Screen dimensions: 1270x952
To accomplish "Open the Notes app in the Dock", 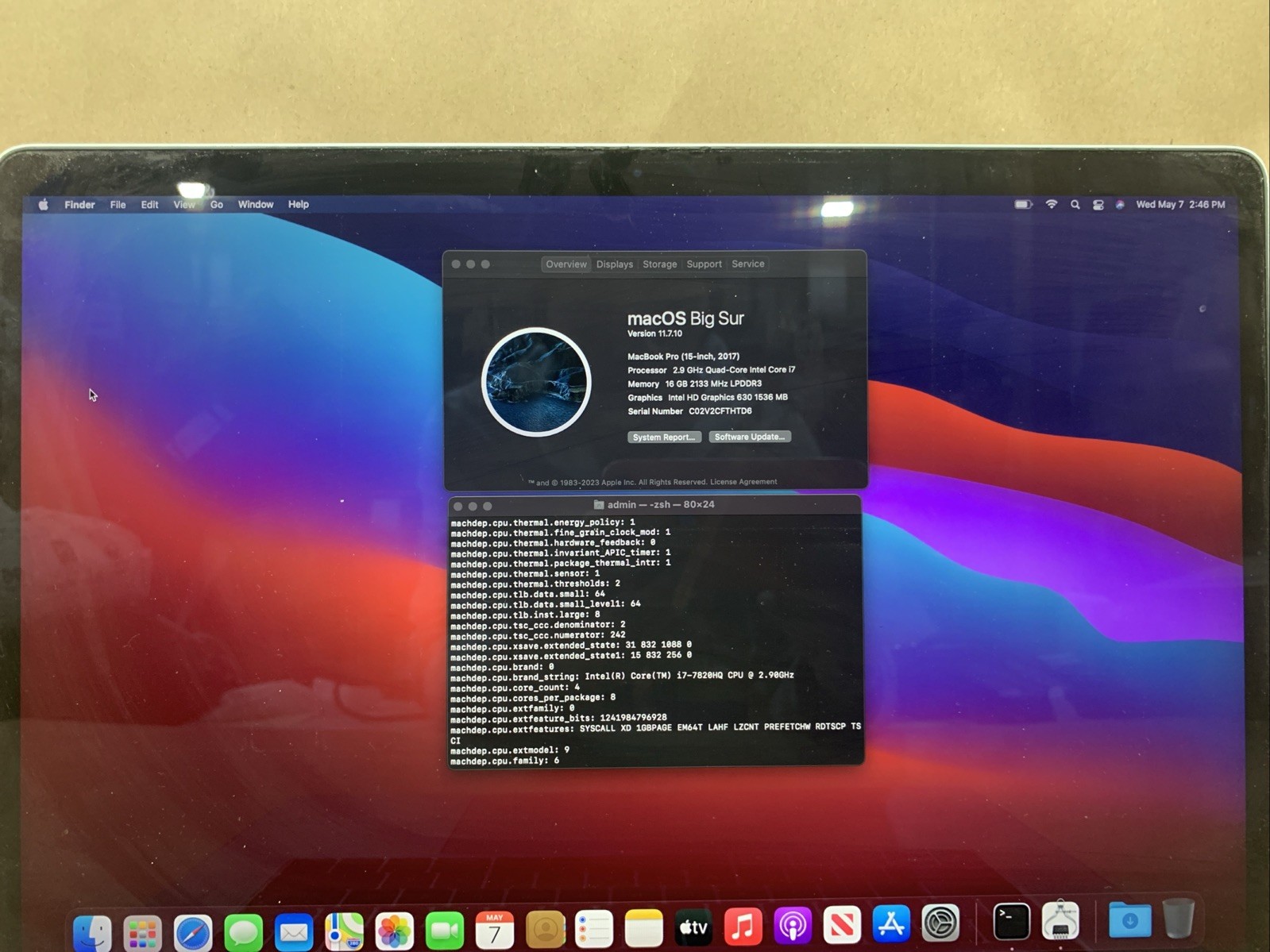I will [x=643, y=927].
